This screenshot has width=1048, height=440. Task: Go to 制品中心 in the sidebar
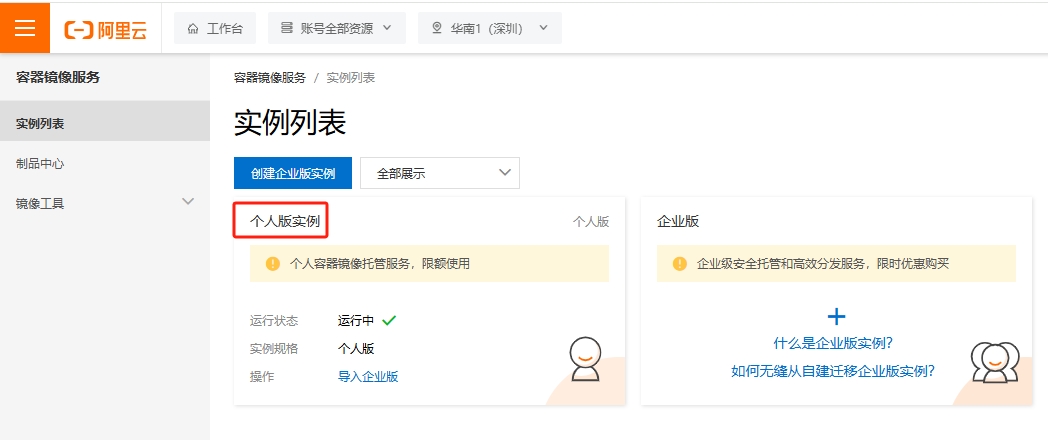pos(40,163)
